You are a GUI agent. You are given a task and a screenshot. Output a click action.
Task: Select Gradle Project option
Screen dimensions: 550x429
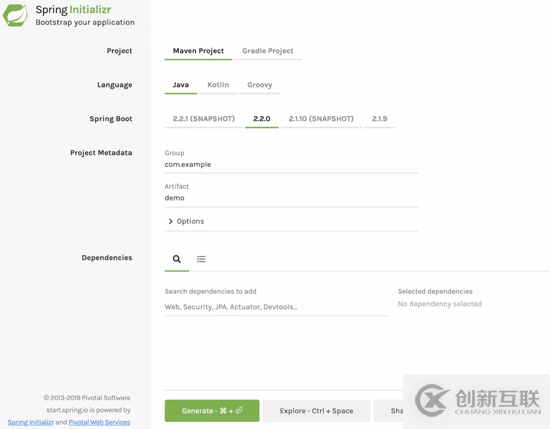pos(268,51)
